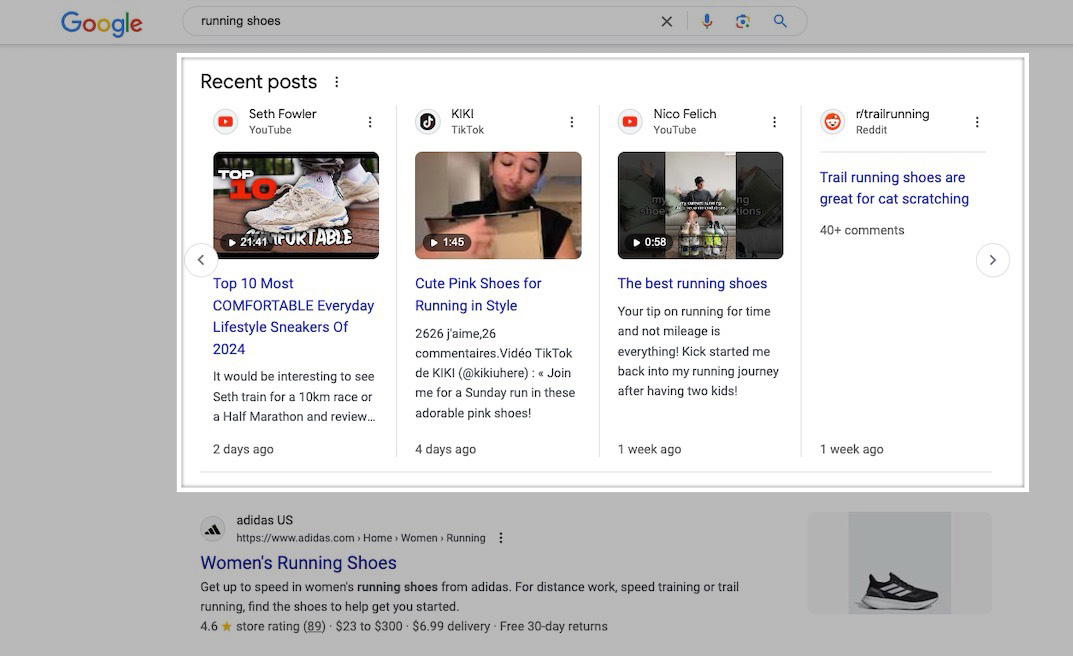Open the Recent posts three-dot options menu
Viewport: 1073px width, 656px height.
pyautogui.click(x=337, y=80)
